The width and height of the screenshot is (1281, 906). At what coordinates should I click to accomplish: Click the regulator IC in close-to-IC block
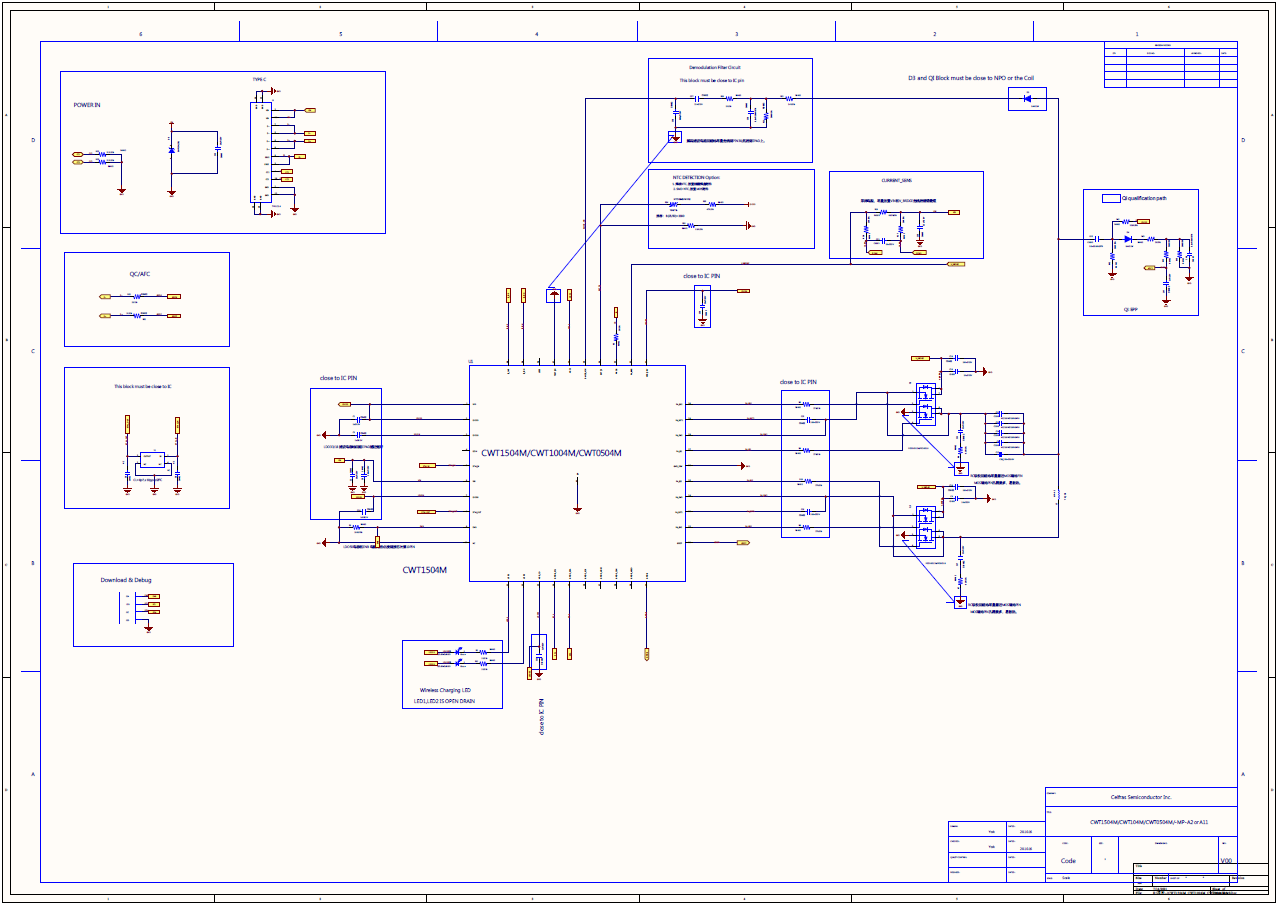coord(152,460)
